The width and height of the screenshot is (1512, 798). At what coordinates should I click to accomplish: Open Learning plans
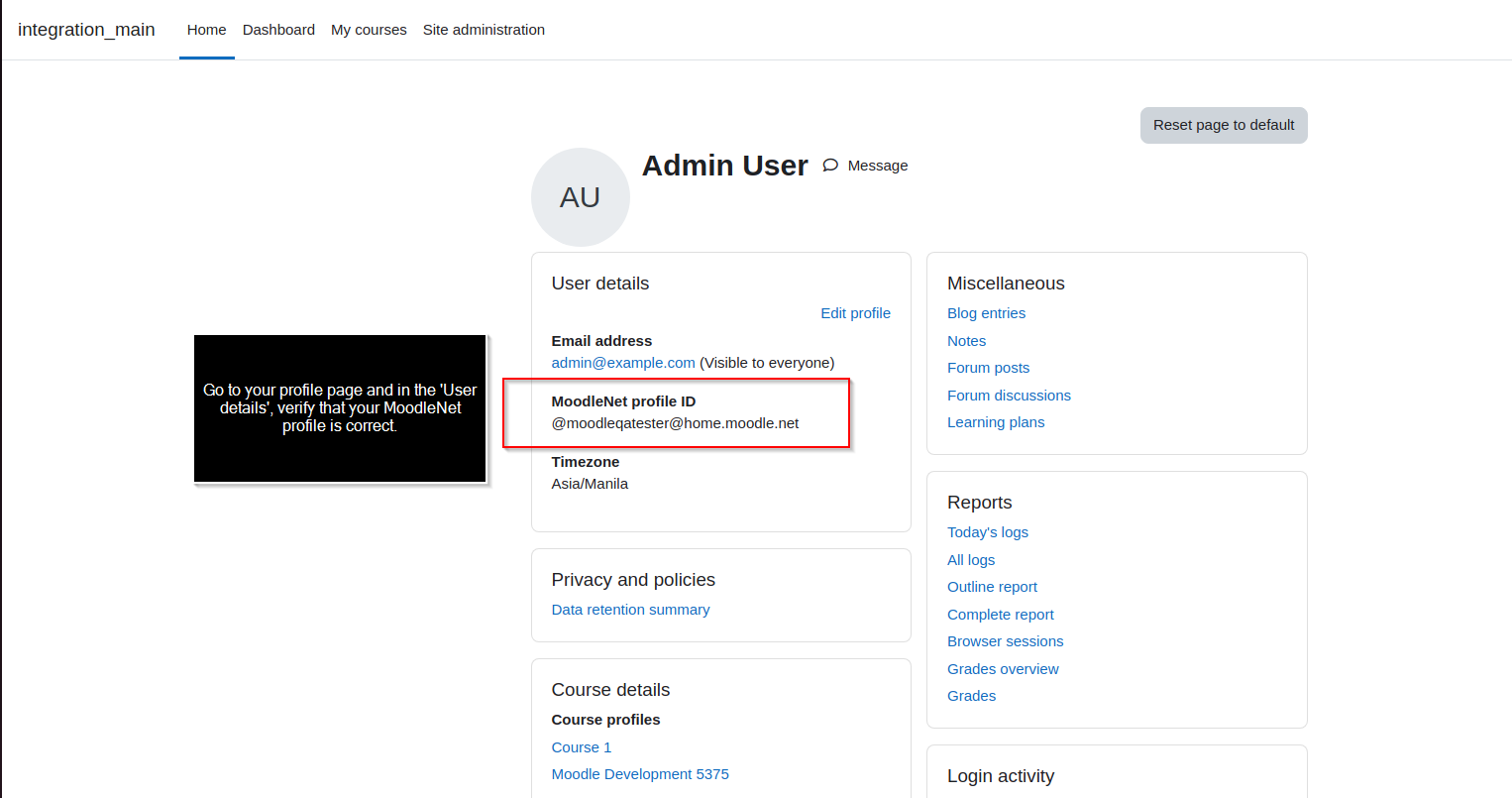[x=996, y=422]
